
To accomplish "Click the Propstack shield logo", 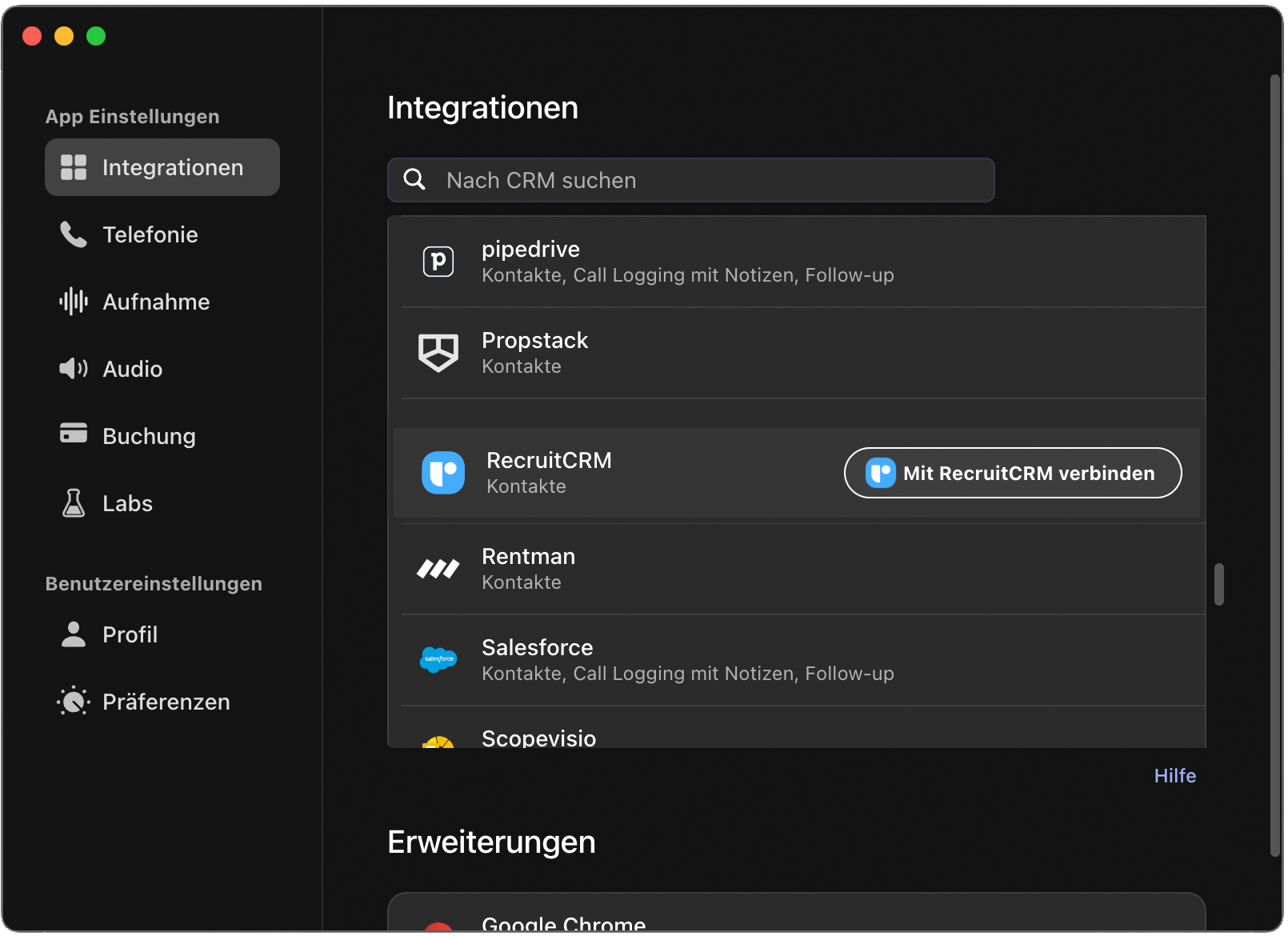I will pos(438,353).
